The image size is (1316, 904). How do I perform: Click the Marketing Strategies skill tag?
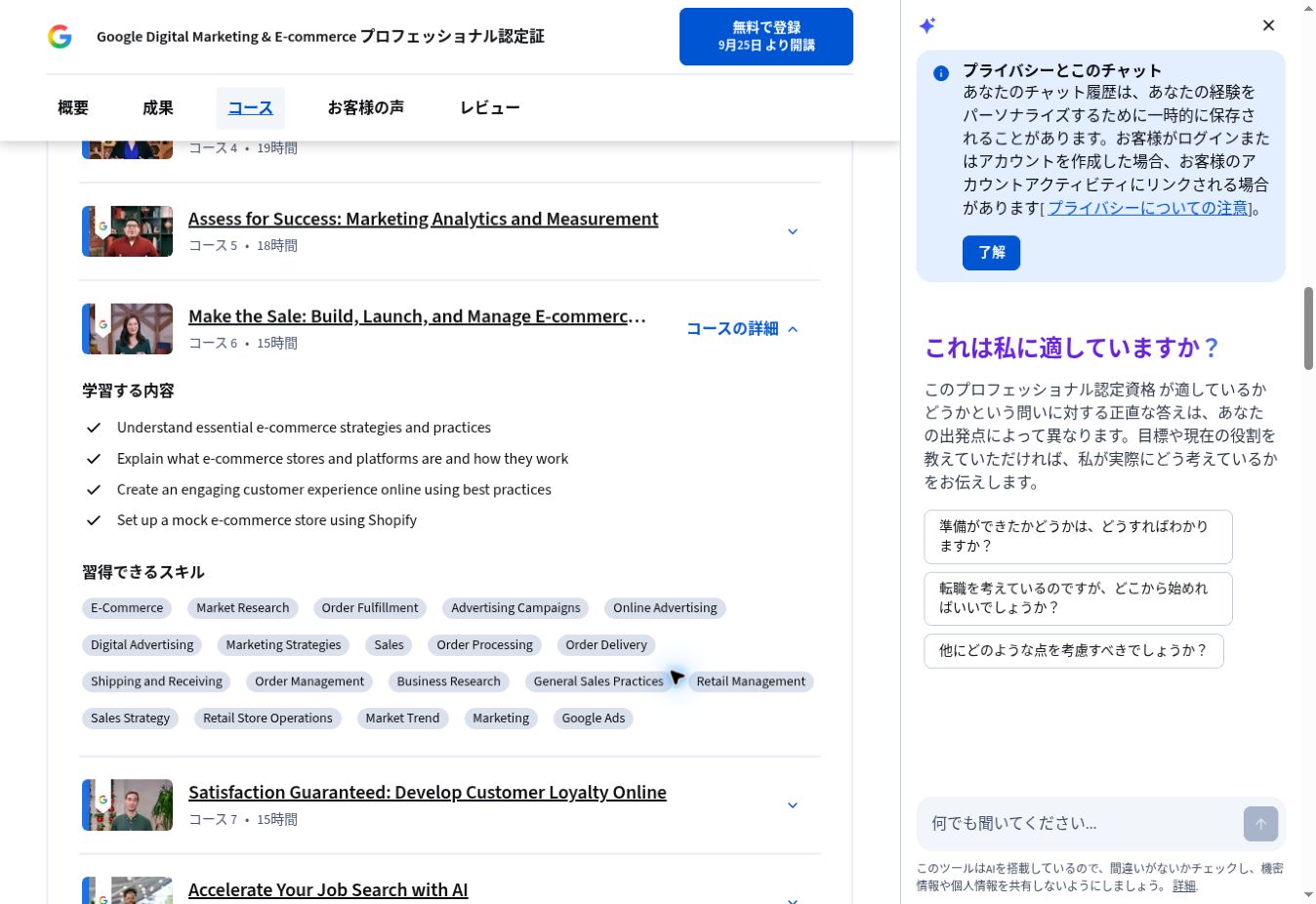click(284, 645)
